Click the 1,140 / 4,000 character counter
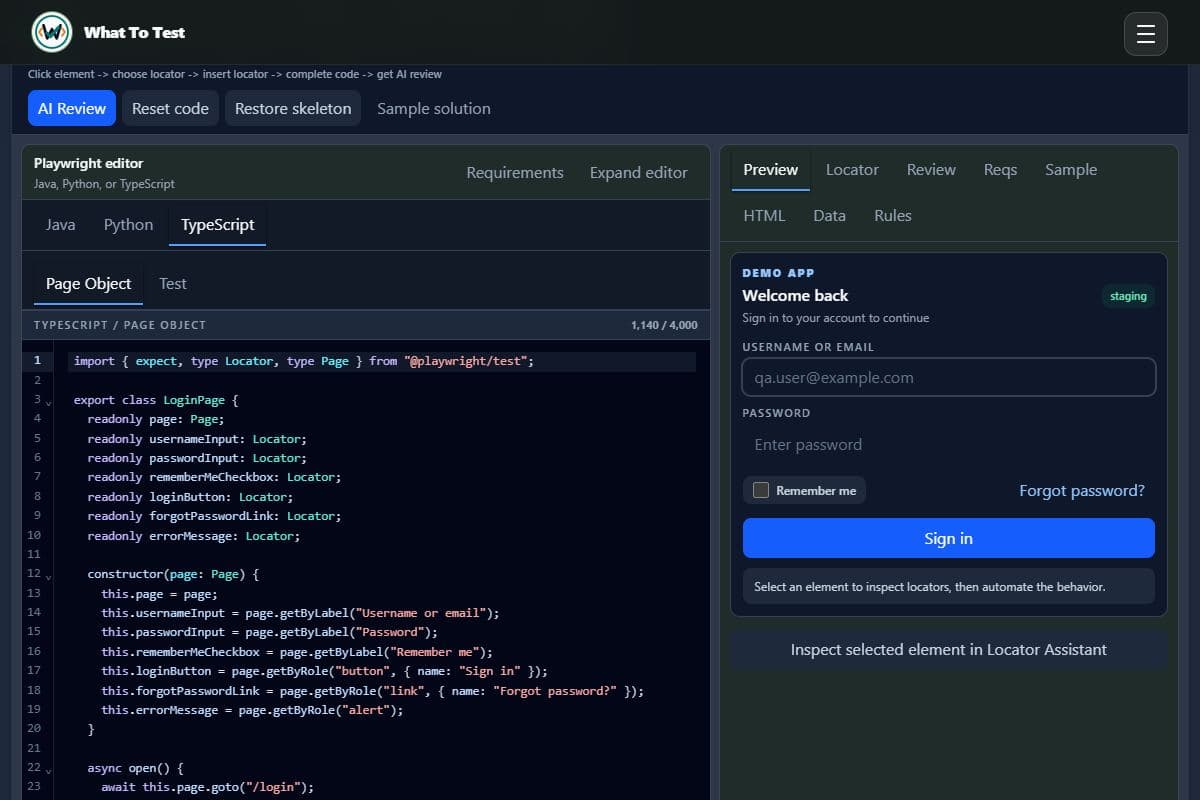The width and height of the screenshot is (1200, 800). (664, 325)
